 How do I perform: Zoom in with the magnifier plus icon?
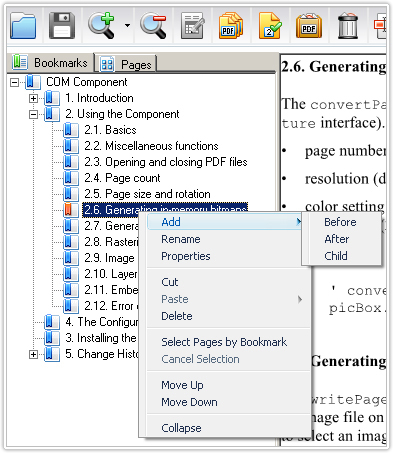click(102, 25)
